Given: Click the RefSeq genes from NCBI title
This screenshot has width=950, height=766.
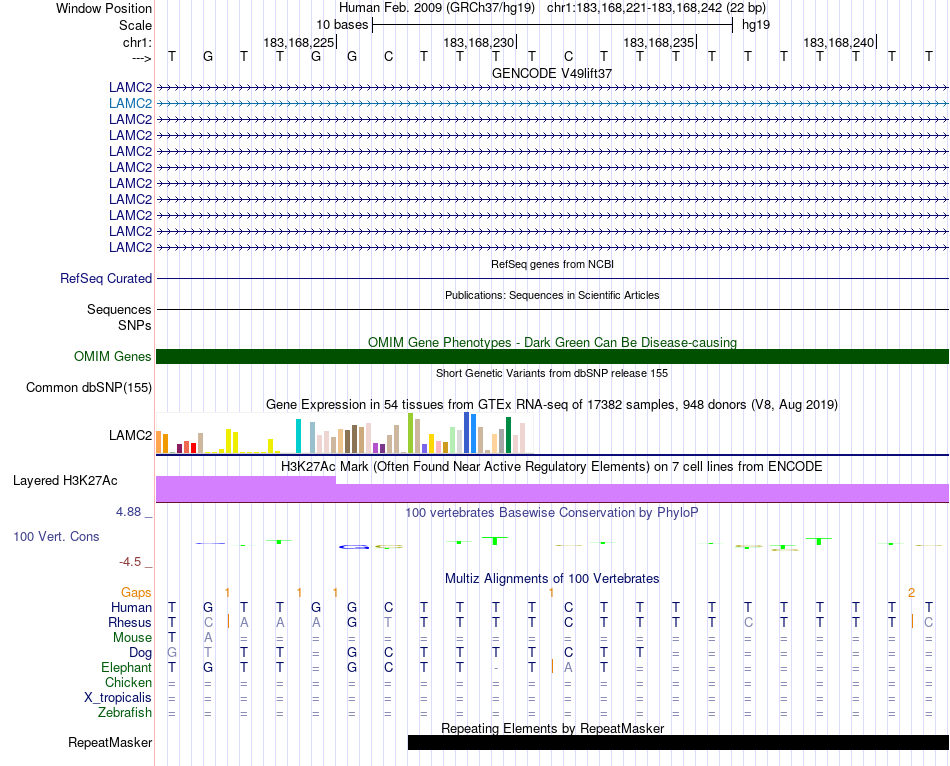Looking at the screenshot, I should pos(552,264).
